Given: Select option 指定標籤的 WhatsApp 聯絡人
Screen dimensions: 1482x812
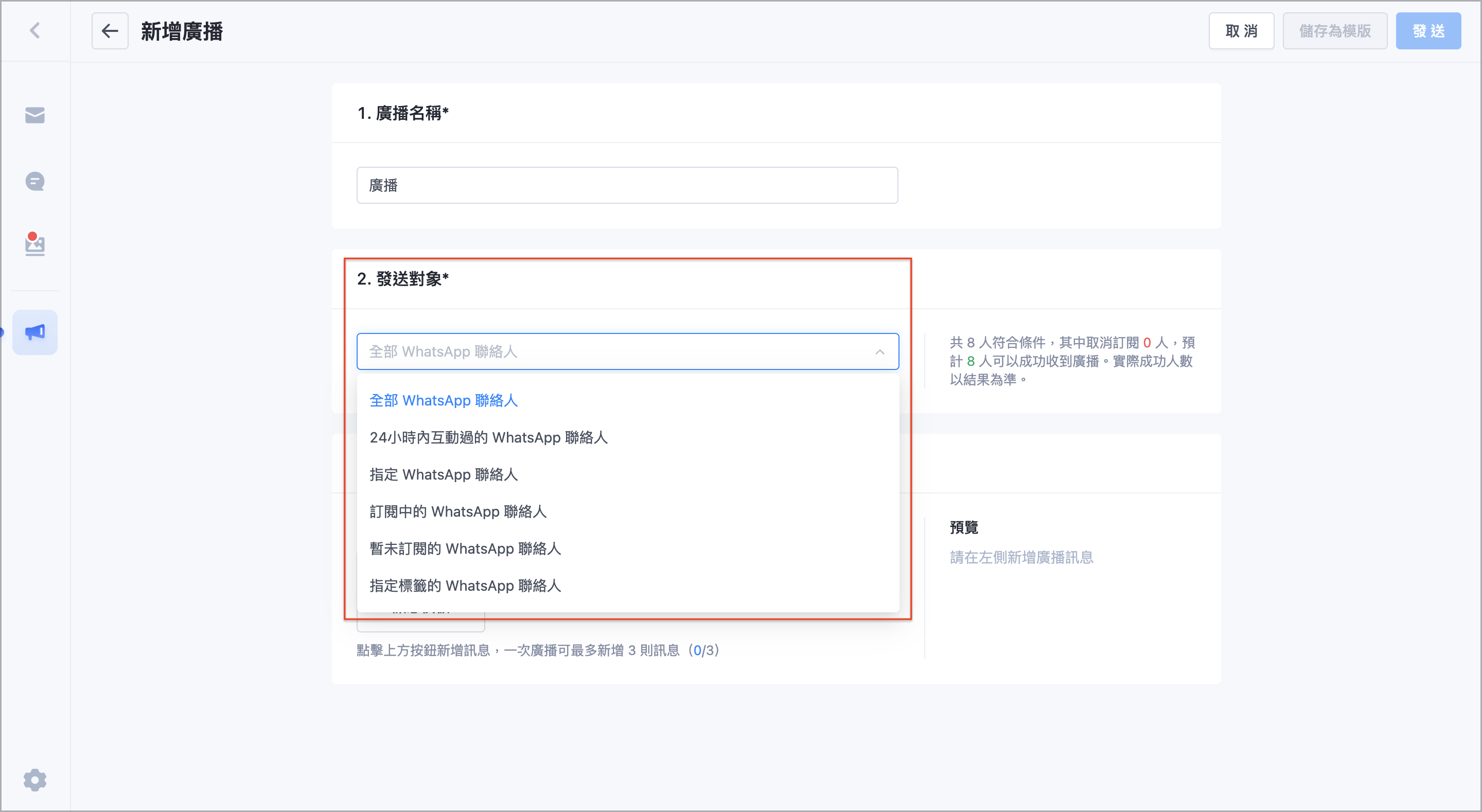Looking at the screenshot, I should (628, 586).
